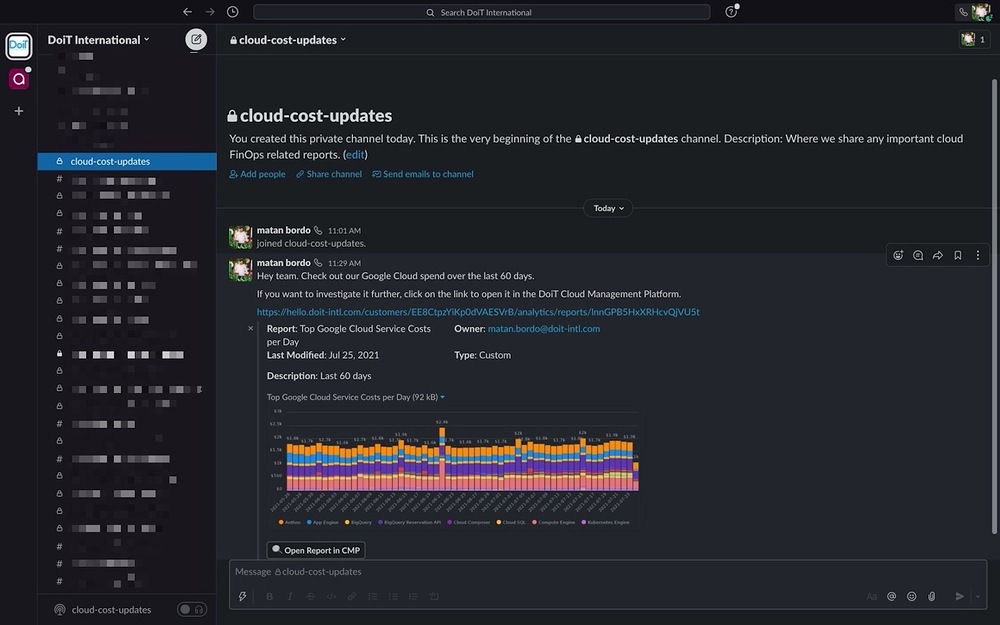The image size is (1000, 625).
Task: Open the doit-intl analytics report URL
Action: pos(478,312)
